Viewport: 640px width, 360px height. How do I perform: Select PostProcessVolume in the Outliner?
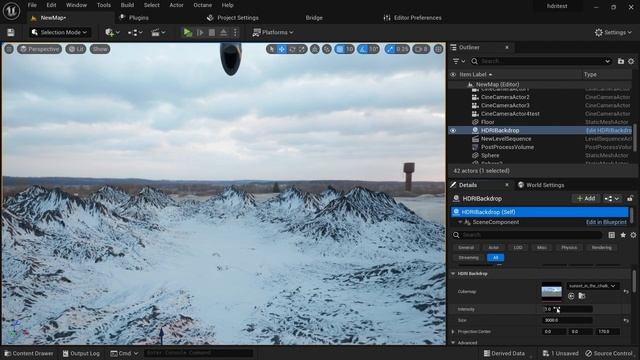[507, 147]
